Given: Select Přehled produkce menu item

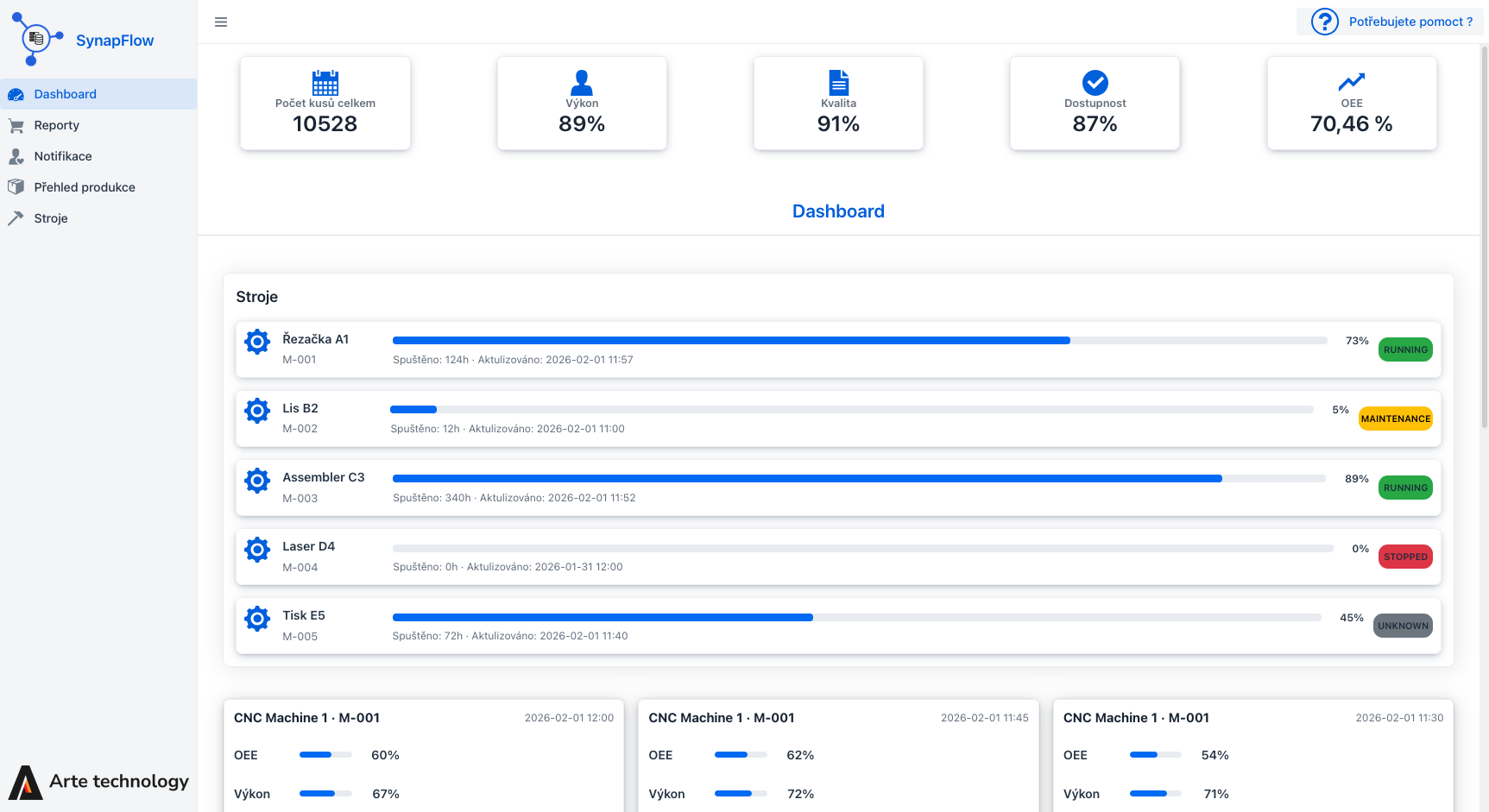Looking at the screenshot, I should (85, 187).
